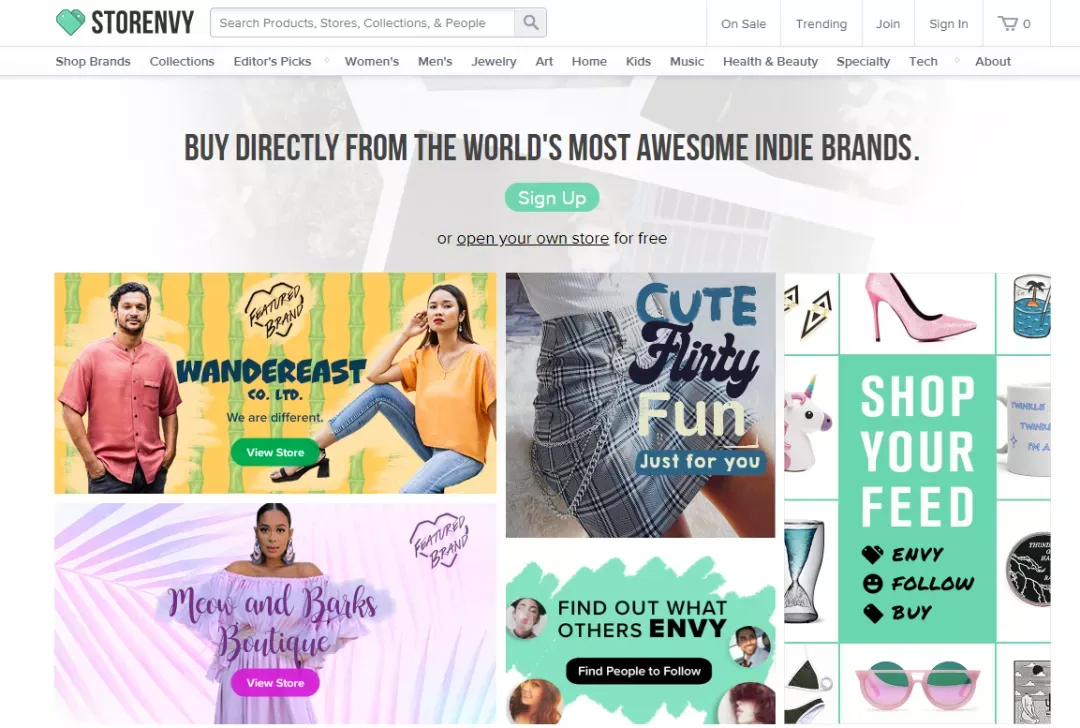
Task: Click the unicorn product image
Action: 810,427
